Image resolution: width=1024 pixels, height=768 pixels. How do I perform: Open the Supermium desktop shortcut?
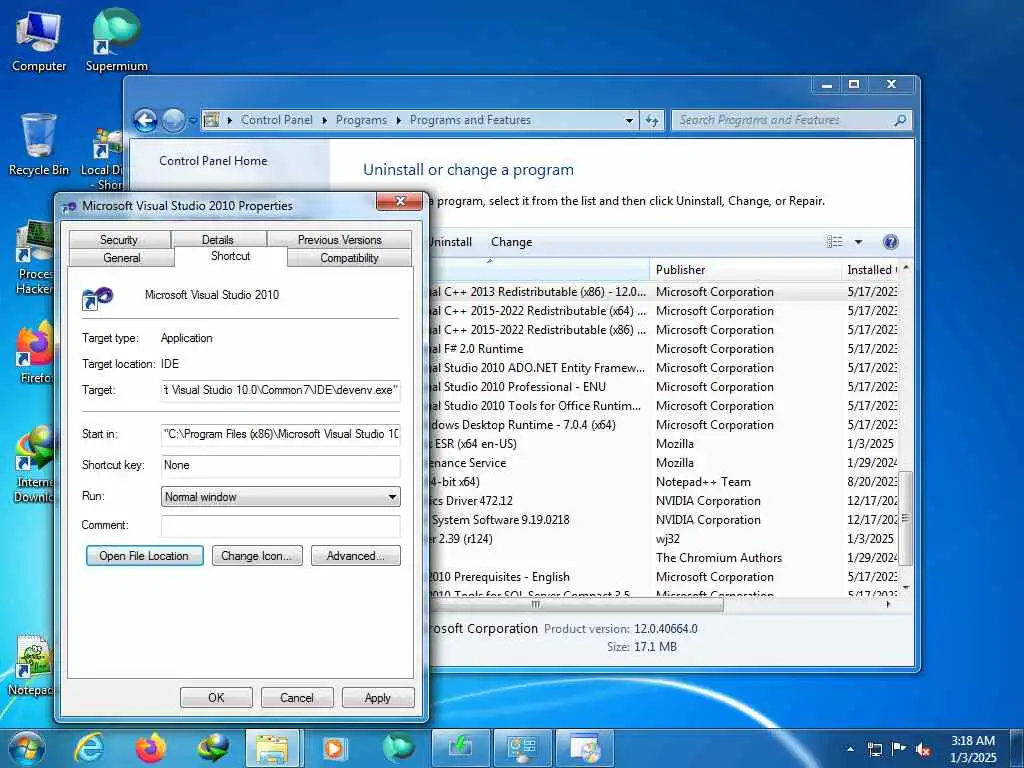[x=117, y=40]
